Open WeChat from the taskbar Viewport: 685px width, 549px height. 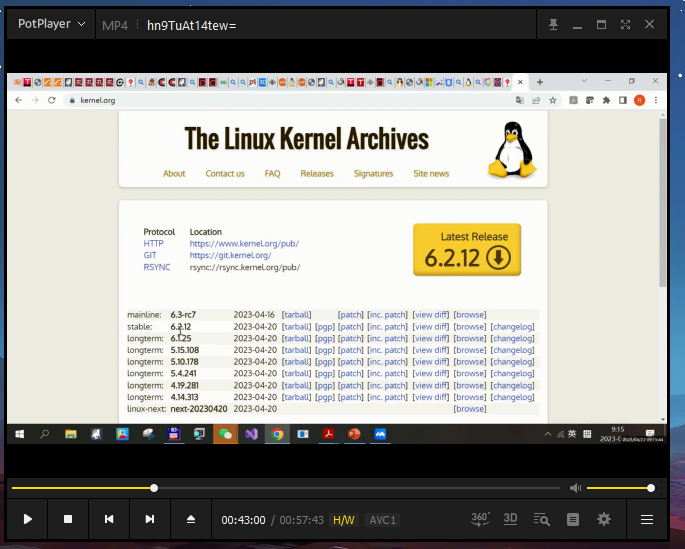pos(225,434)
